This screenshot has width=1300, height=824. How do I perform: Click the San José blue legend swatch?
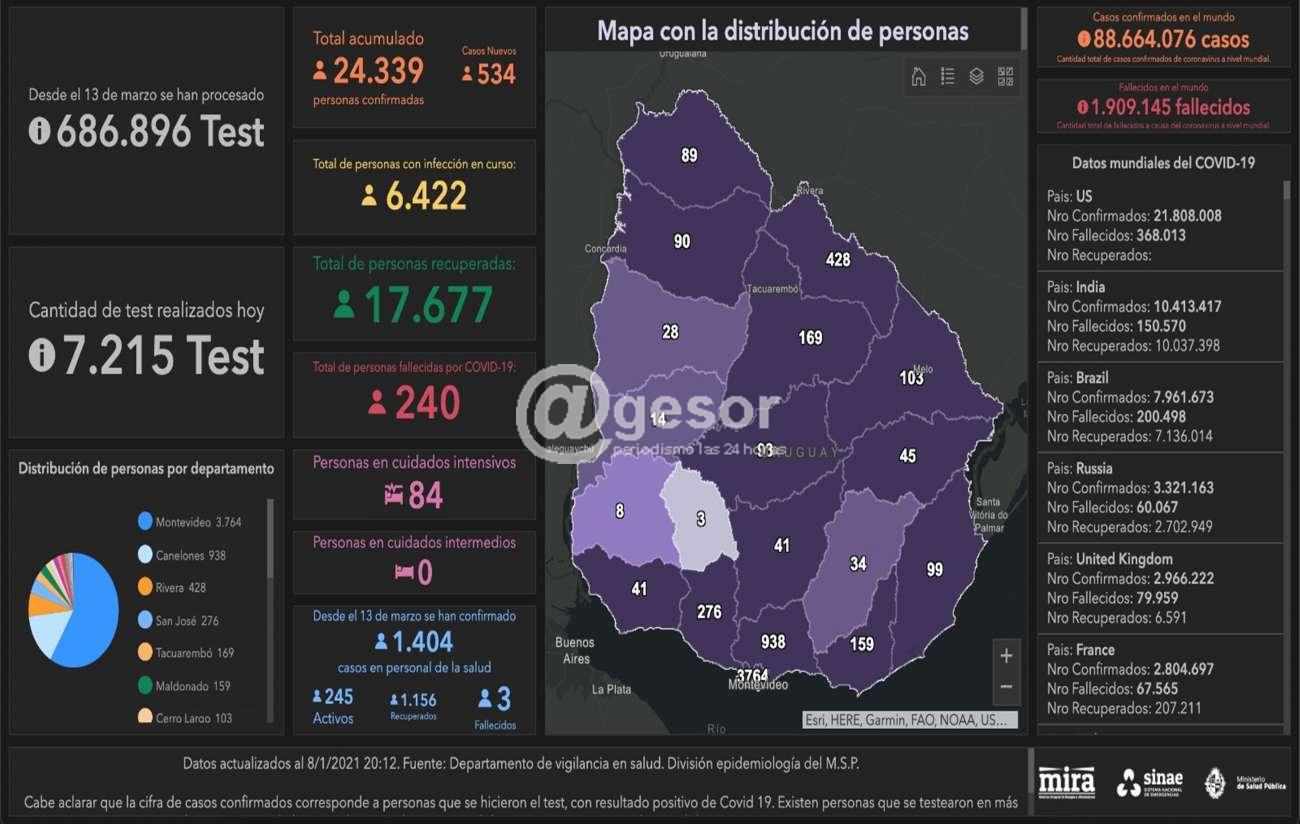pos(145,621)
